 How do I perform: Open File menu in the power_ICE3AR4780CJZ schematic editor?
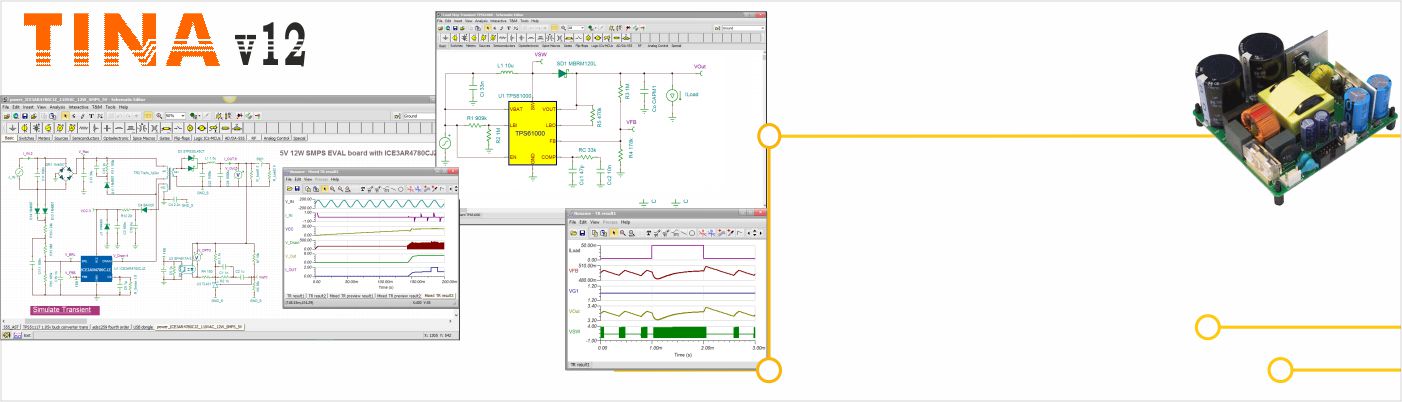point(6,107)
